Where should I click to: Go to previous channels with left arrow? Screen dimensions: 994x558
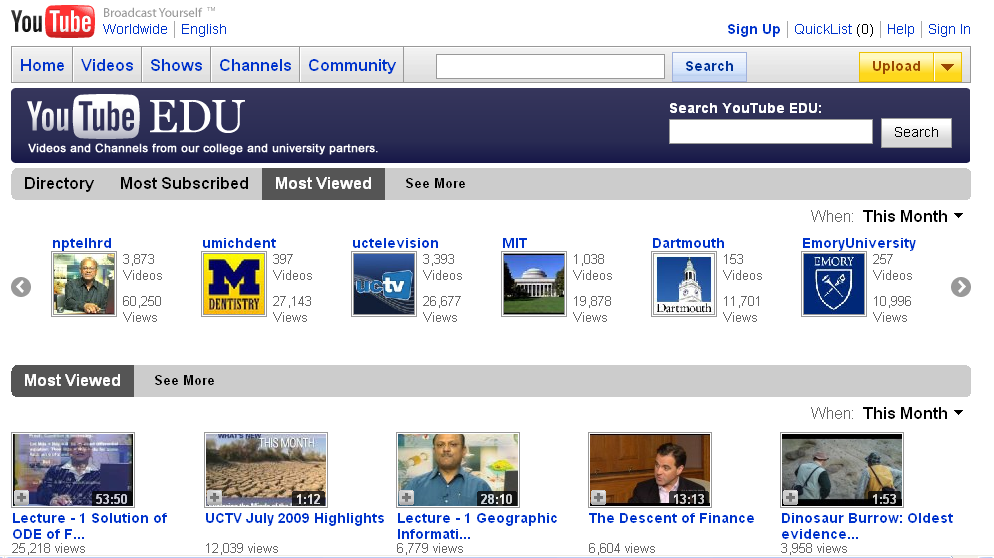pos(21,287)
